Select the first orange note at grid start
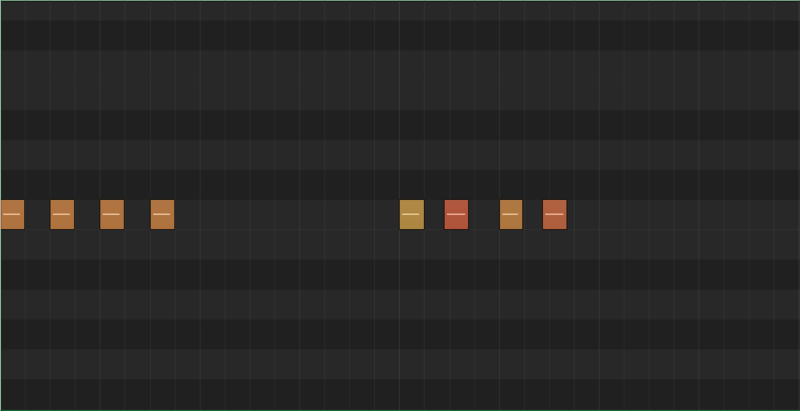 (x=12, y=215)
